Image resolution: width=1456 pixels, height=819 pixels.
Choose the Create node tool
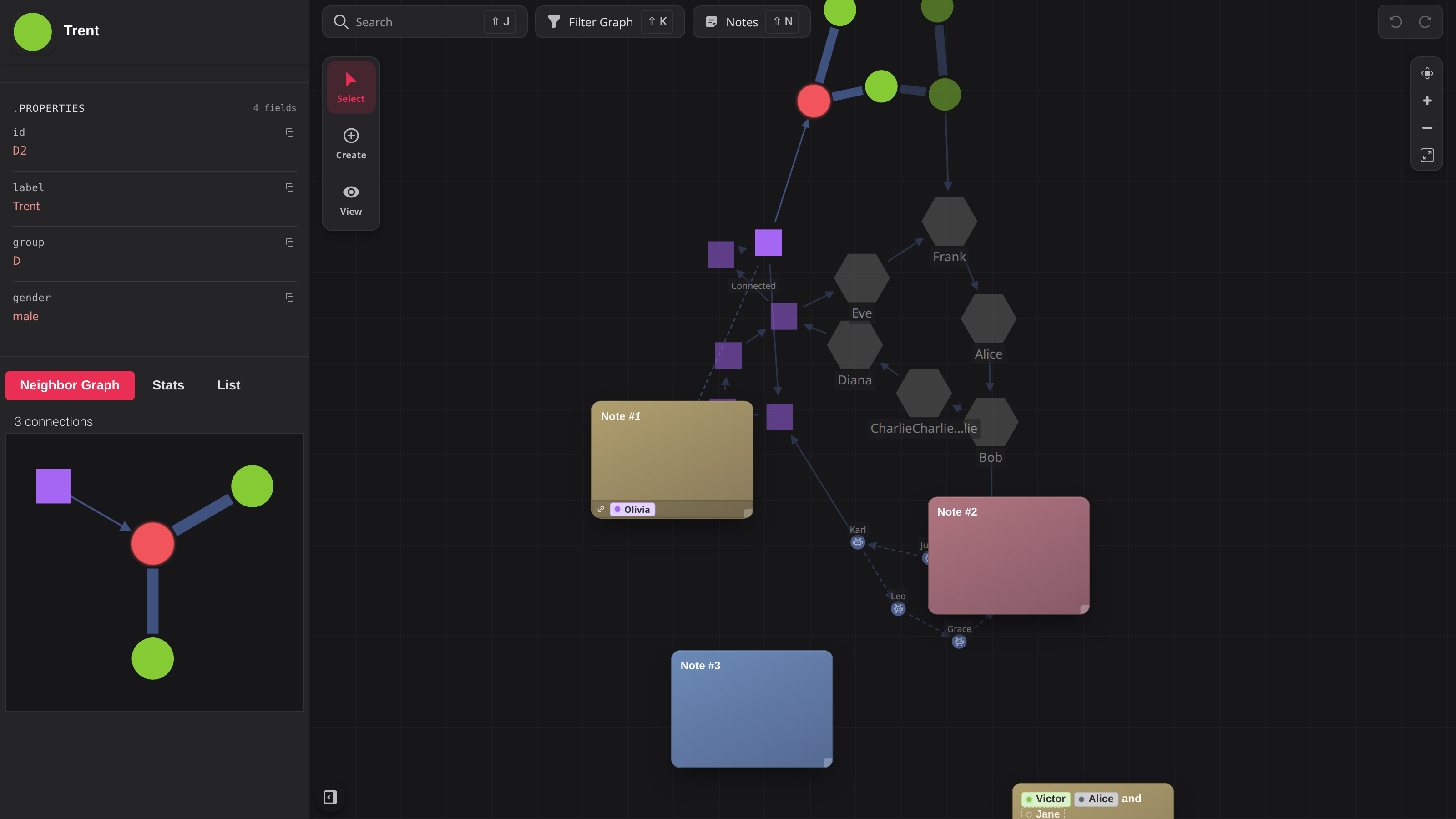tap(351, 144)
